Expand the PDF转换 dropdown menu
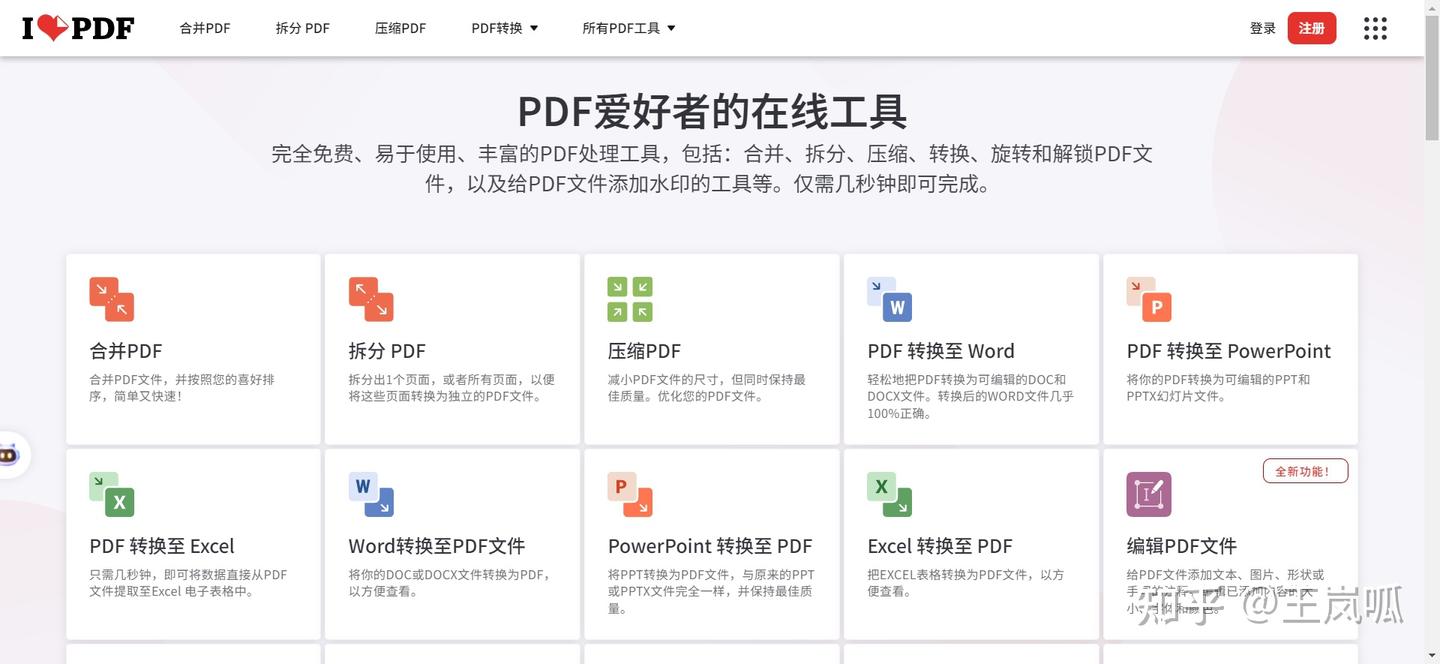Image resolution: width=1440 pixels, height=664 pixels. (504, 28)
